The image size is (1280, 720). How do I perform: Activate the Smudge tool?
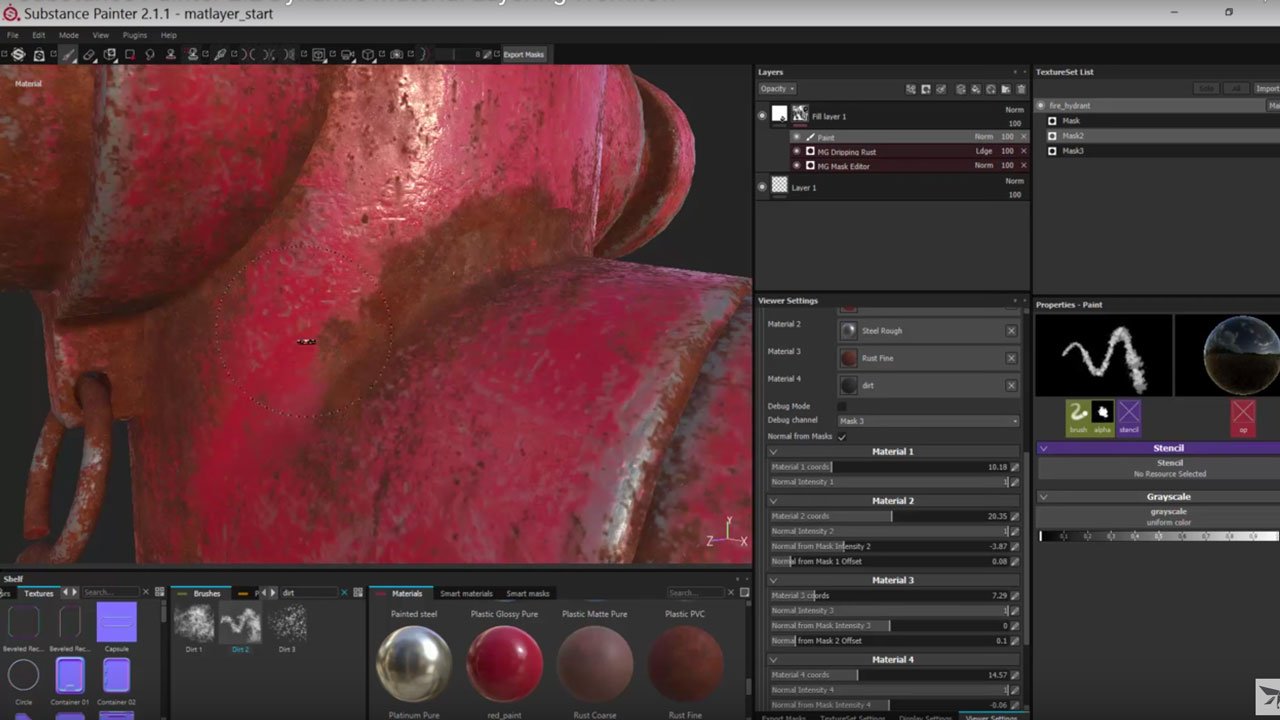[x=150, y=55]
